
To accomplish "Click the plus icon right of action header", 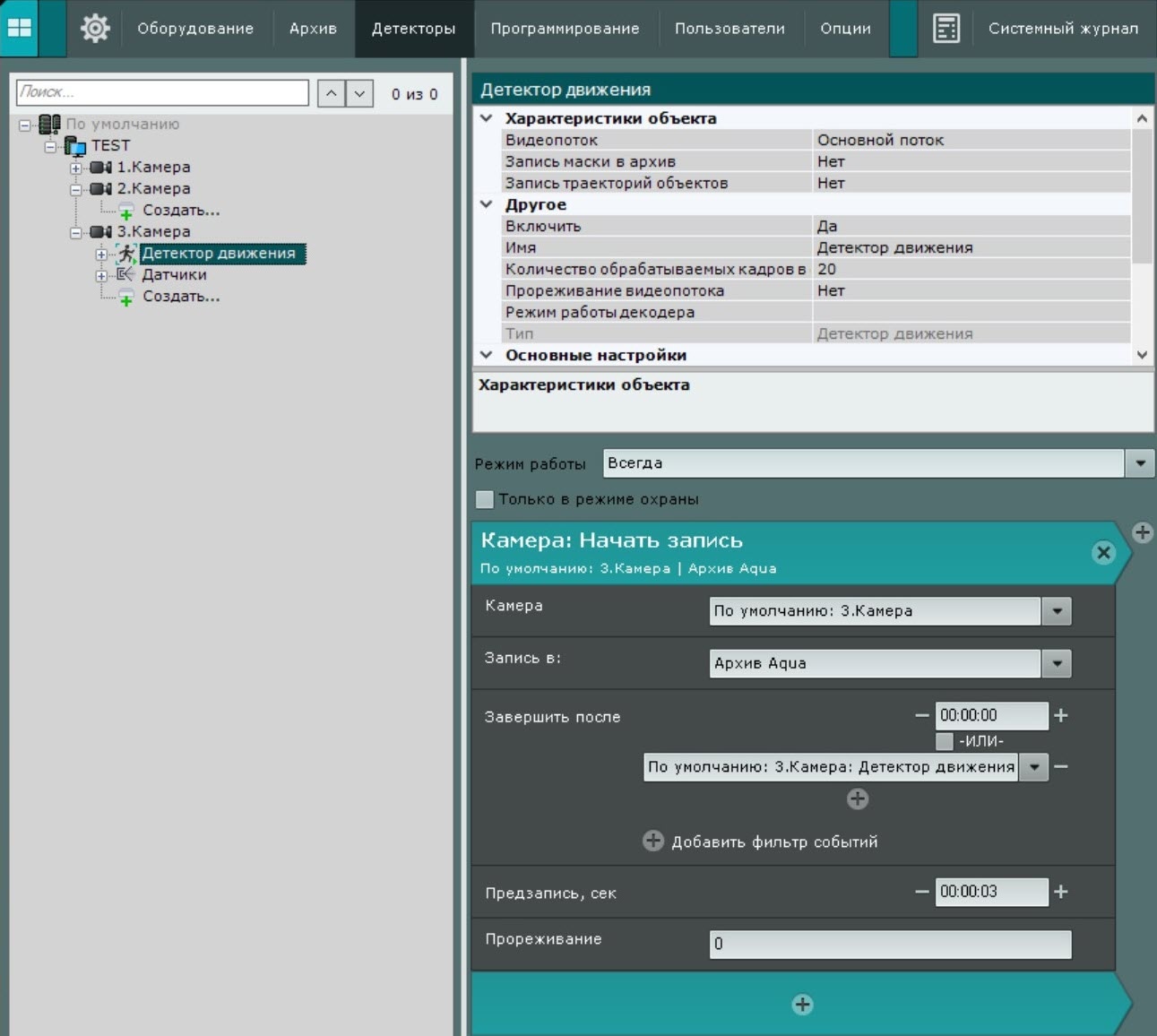I will click(x=1143, y=532).
